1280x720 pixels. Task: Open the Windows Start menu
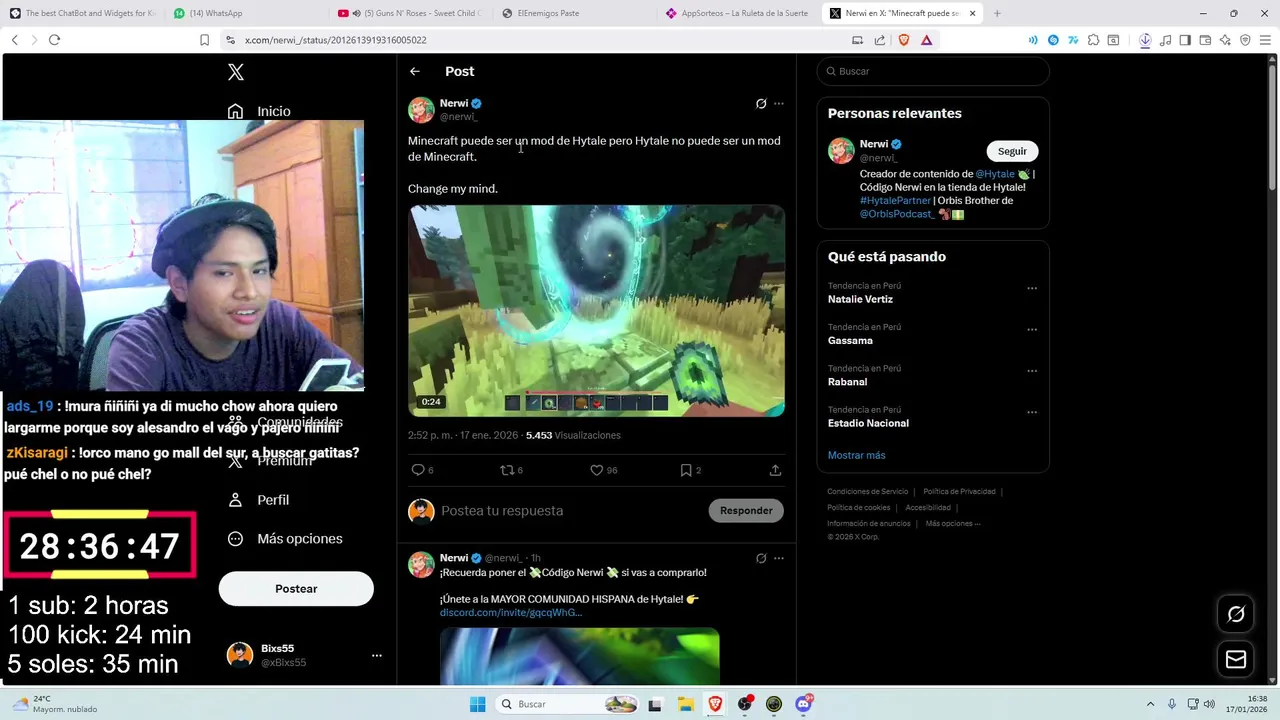point(477,704)
